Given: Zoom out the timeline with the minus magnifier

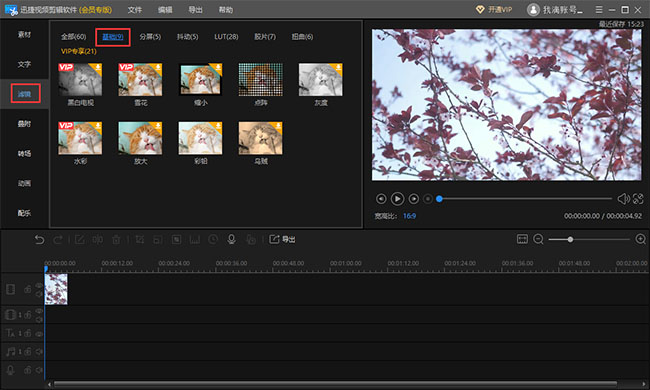Looking at the screenshot, I should pyautogui.click(x=538, y=239).
